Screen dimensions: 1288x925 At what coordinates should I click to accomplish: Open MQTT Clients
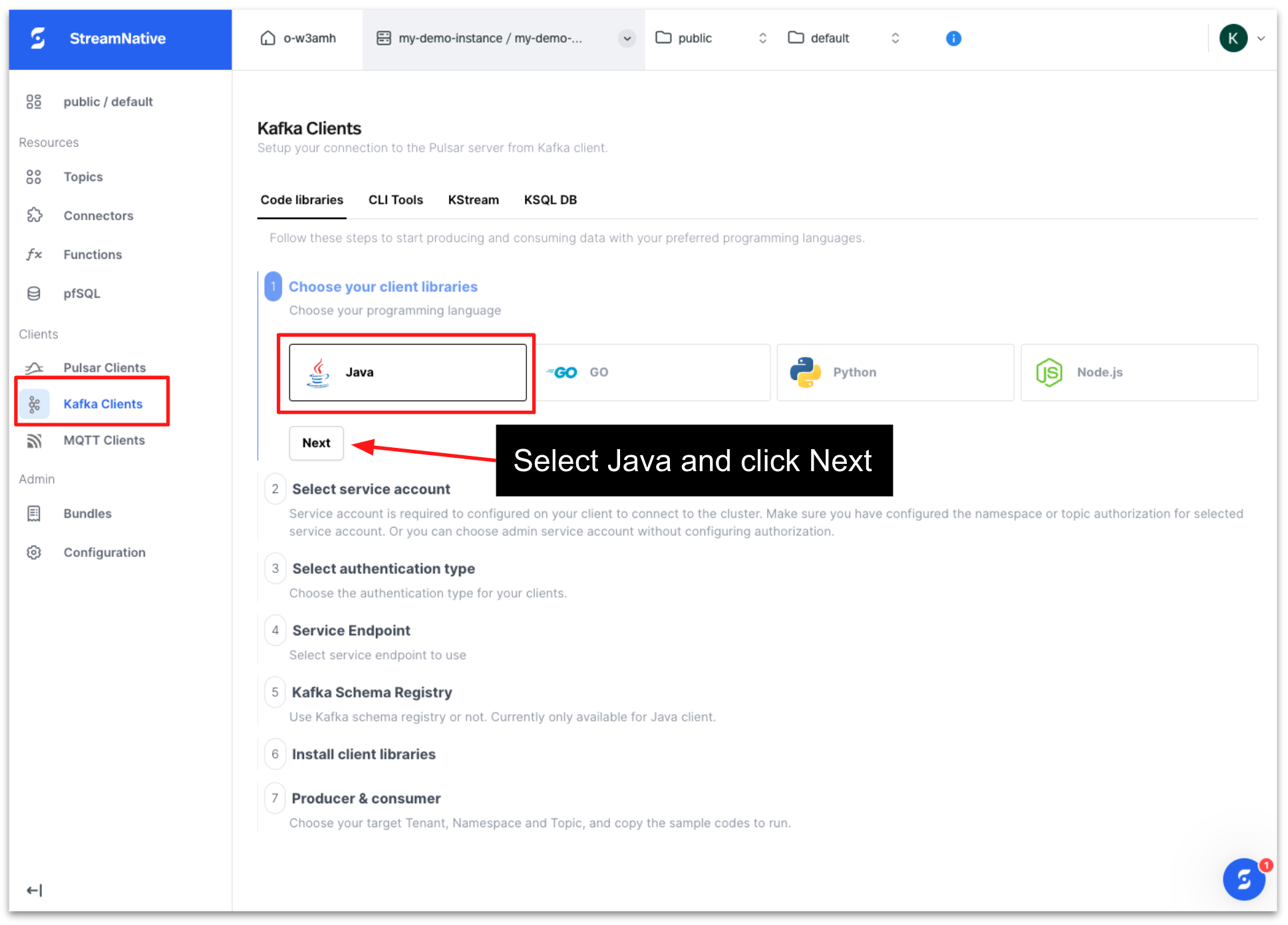104,440
